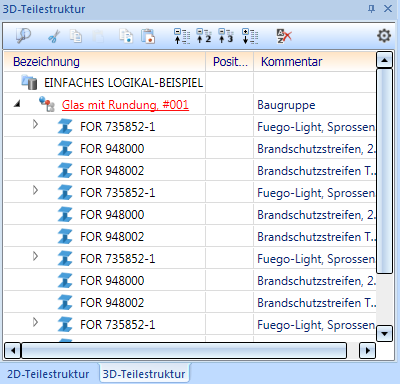Select EINFACHES LOGIKAL-BEISPIEL root entry

point(123,83)
